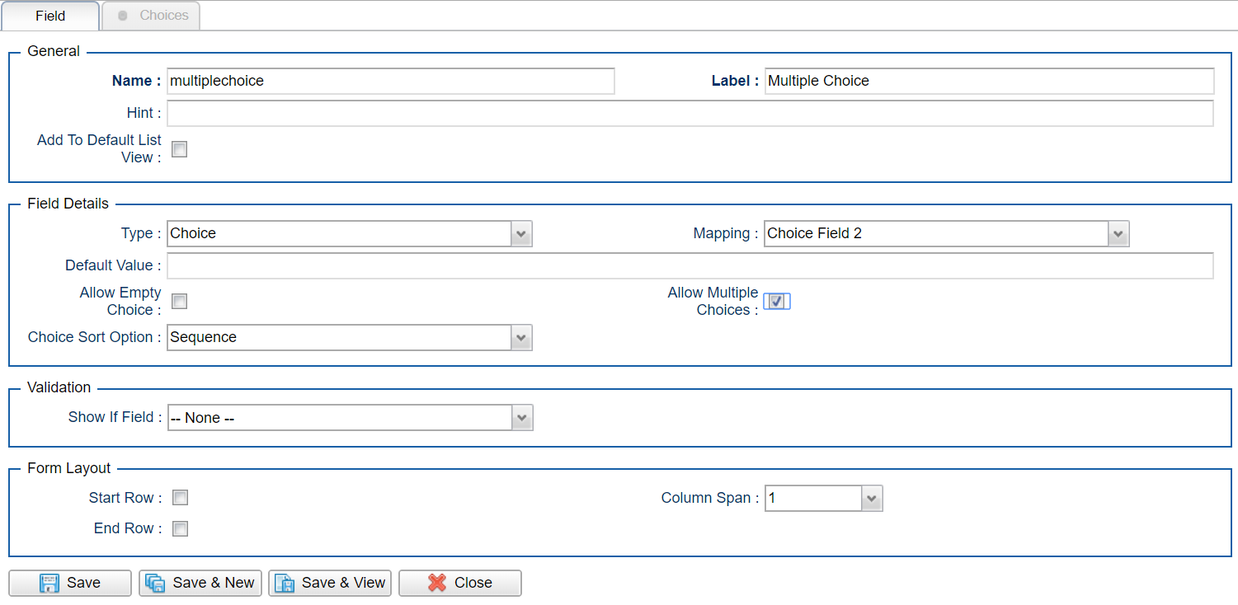Enable Add To Default List View checkbox
Viewport: 1238px width, 605px height.
tap(180, 149)
